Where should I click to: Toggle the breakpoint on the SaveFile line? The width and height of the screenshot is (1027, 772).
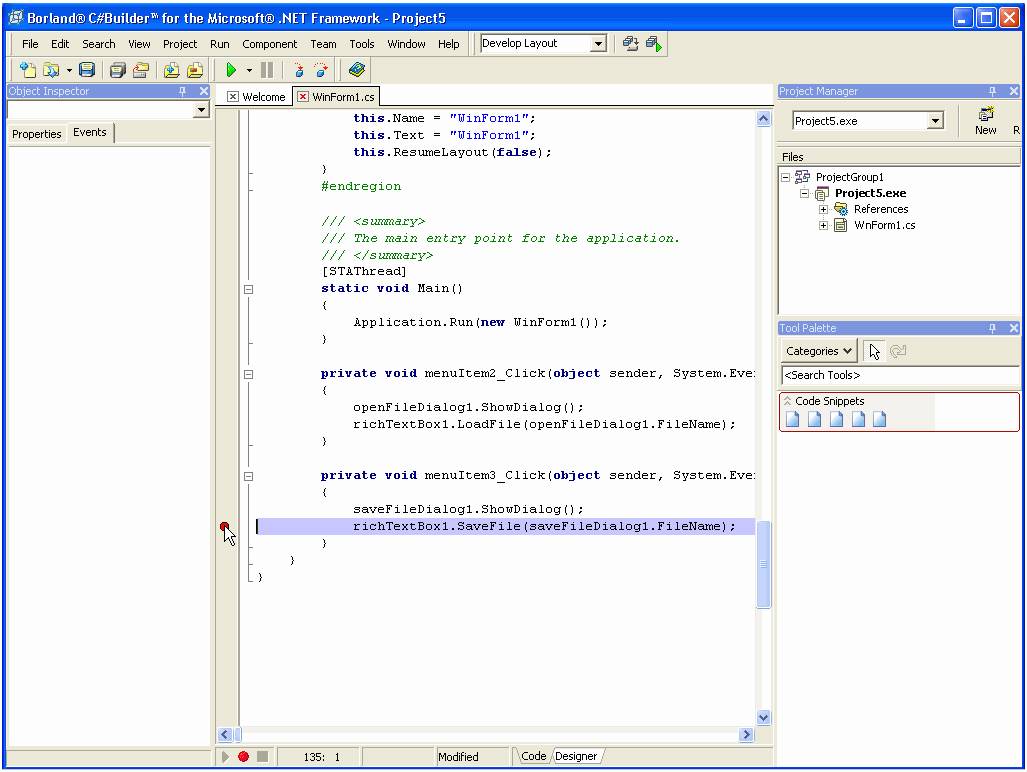pyautogui.click(x=225, y=527)
